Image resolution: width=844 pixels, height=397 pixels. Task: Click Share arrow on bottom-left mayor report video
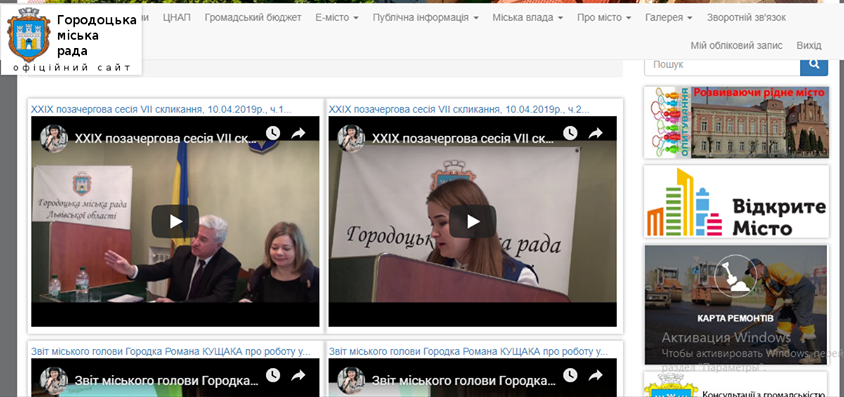298,375
